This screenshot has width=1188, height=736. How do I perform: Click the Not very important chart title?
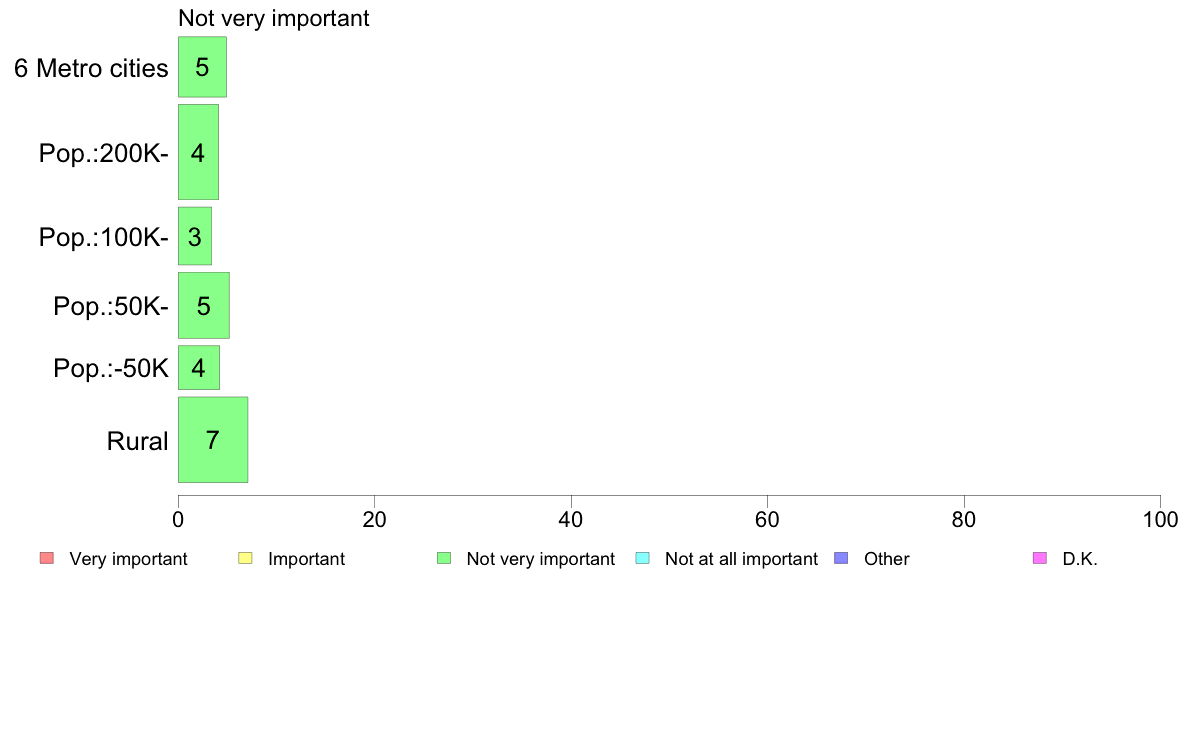point(274,18)
